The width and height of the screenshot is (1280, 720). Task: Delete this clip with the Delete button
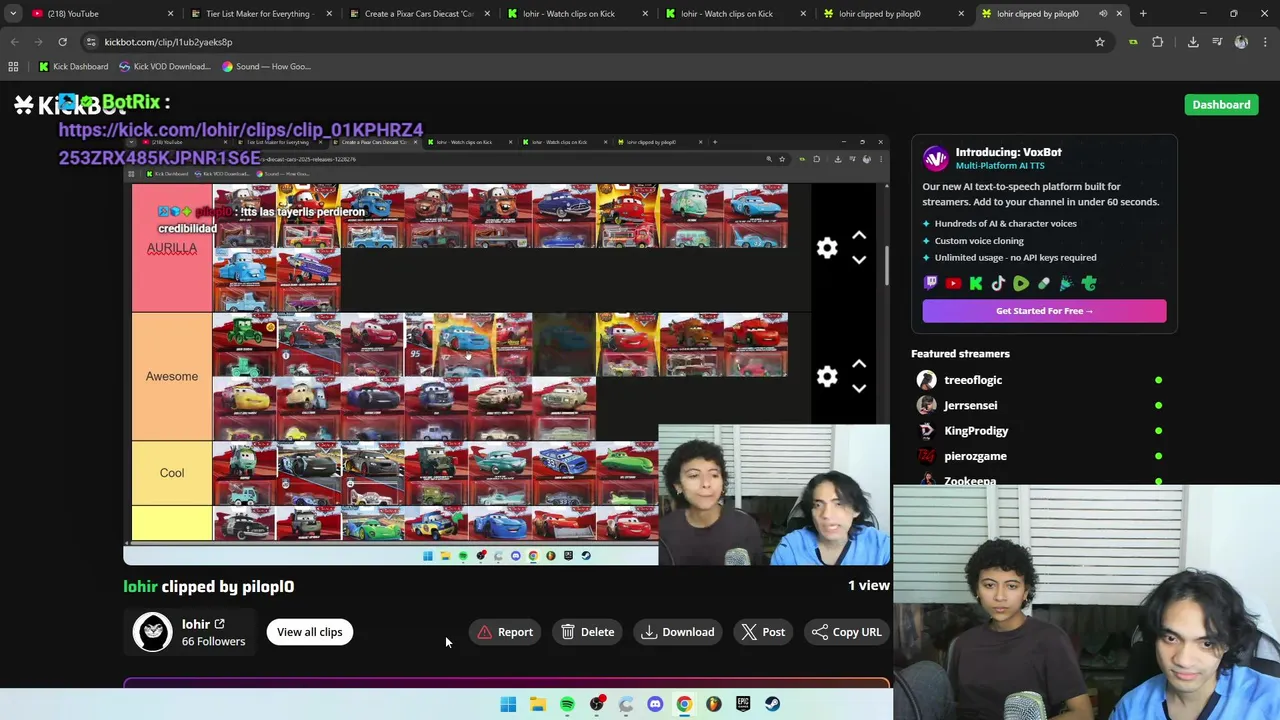click(587, 632)
